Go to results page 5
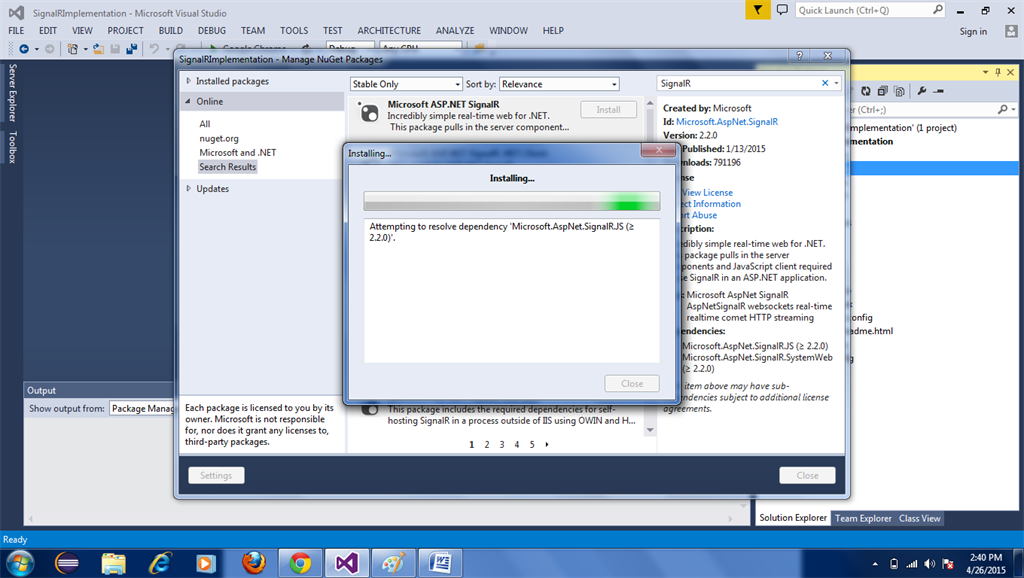The height and width of the screenshot is (578, 1024). point(532,444)
